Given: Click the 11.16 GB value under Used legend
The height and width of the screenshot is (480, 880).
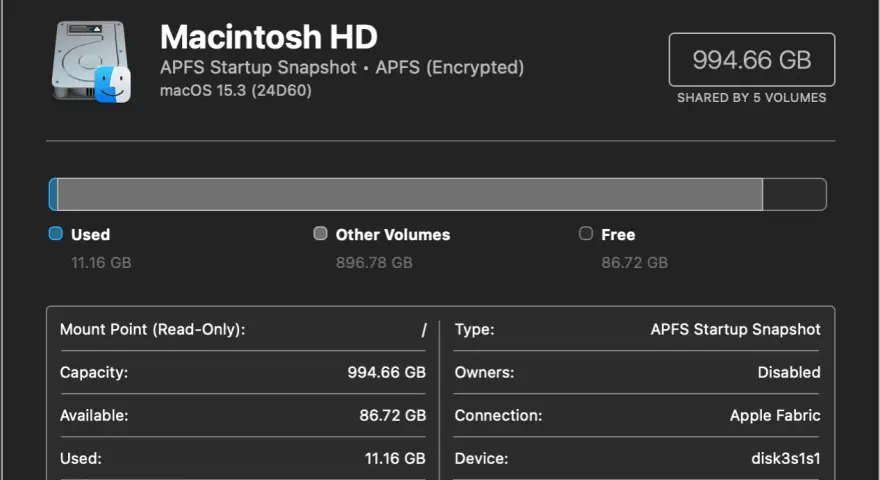Looking at the screenshot, I should pyautogui.click(x=101, y=263).
